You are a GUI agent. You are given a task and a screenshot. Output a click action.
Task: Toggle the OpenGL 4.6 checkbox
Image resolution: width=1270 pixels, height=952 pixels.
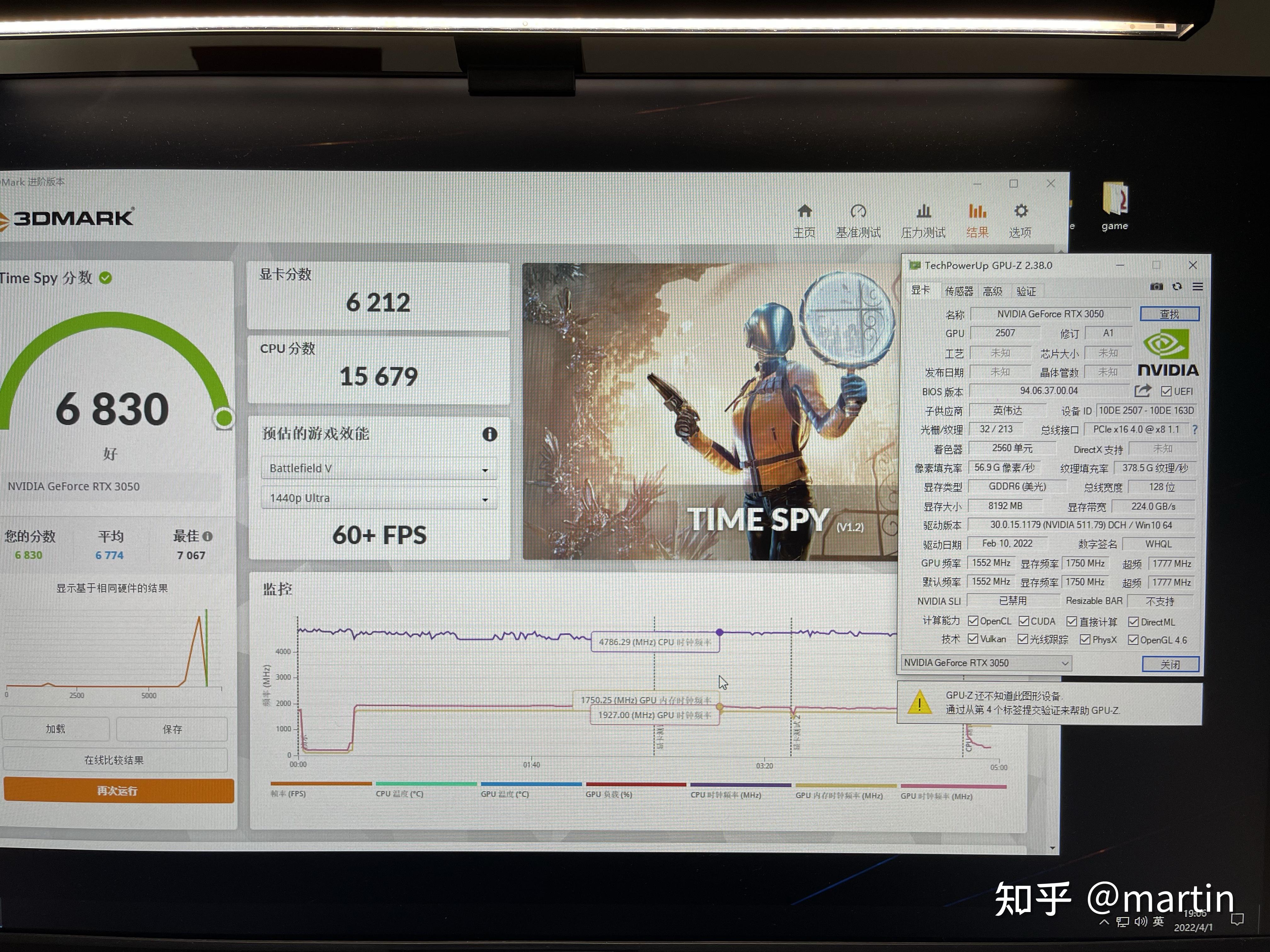click(1133, 640)
